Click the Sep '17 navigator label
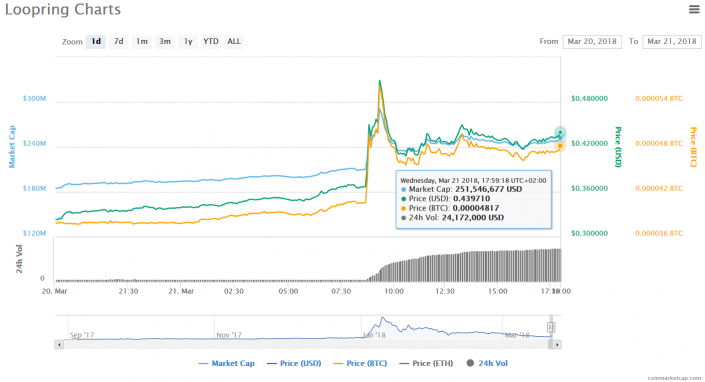Image resolution: width=705 pixels, height=382 pixels. pos(82,335)
